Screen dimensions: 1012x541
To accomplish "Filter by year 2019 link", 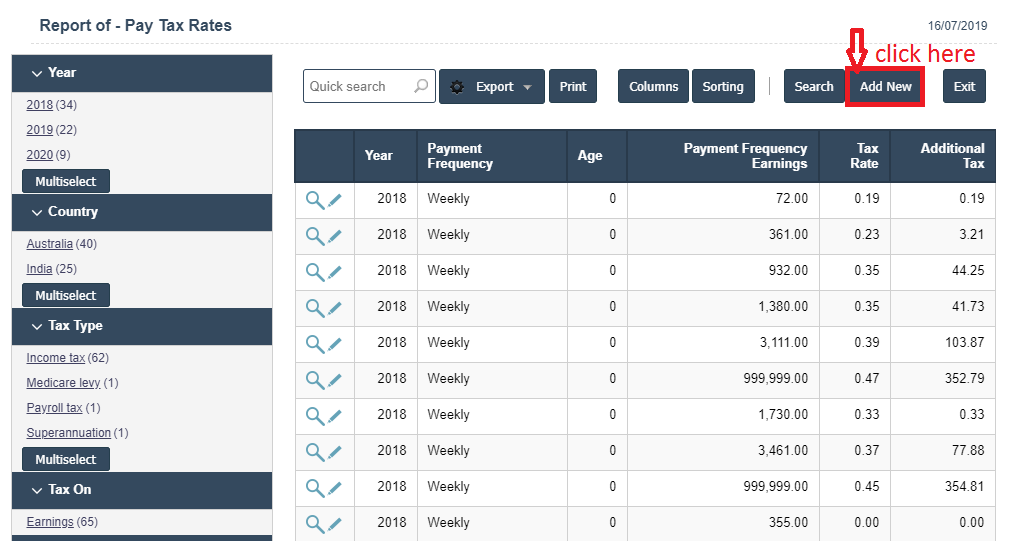I will (x=39, y=130).
